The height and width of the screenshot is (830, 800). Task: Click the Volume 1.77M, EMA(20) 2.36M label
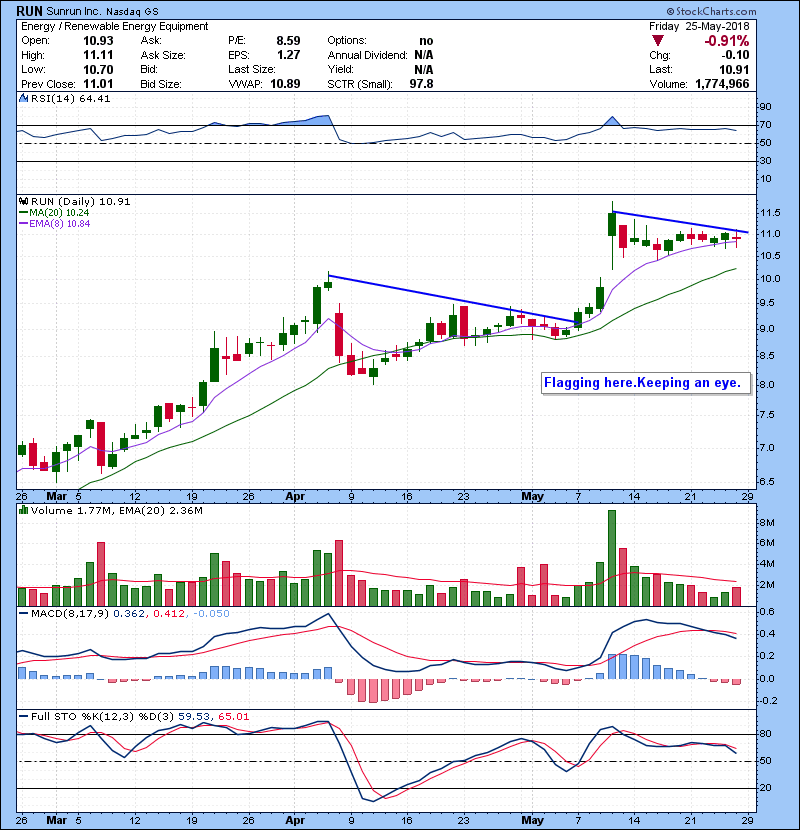(x=116, y=511)
